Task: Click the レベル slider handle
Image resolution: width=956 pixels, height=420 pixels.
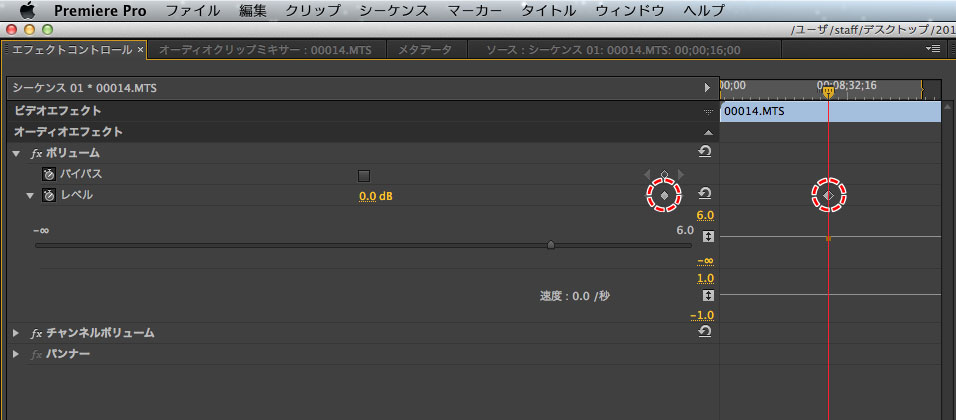Action: (x=551, y=245)
